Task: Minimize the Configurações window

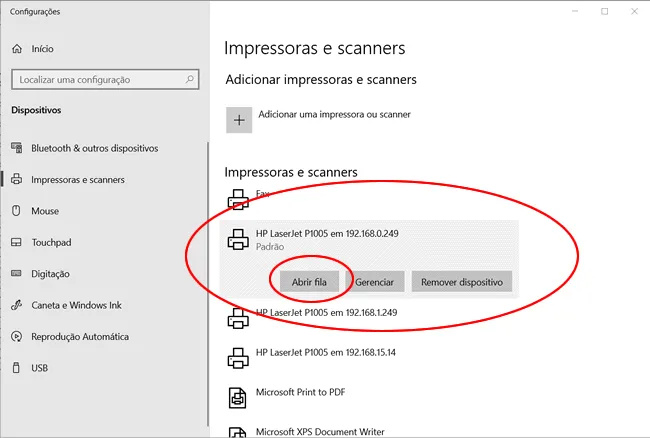Action: [575, 12]
